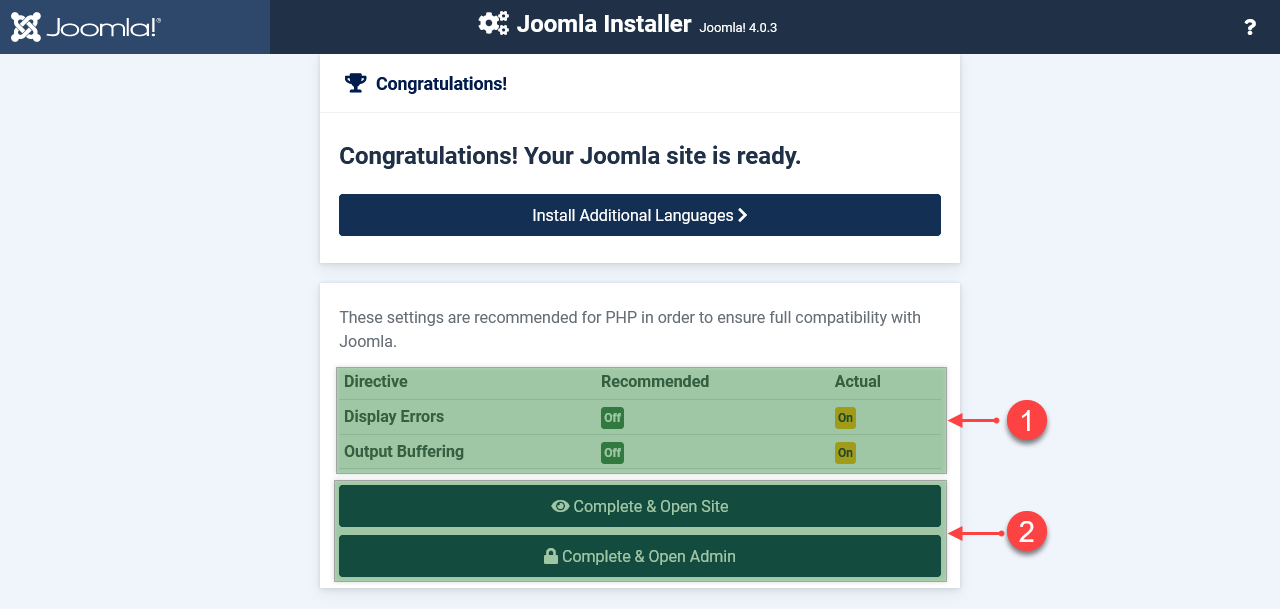
Task: Click Complete & Open Site button
Action: 640,506
